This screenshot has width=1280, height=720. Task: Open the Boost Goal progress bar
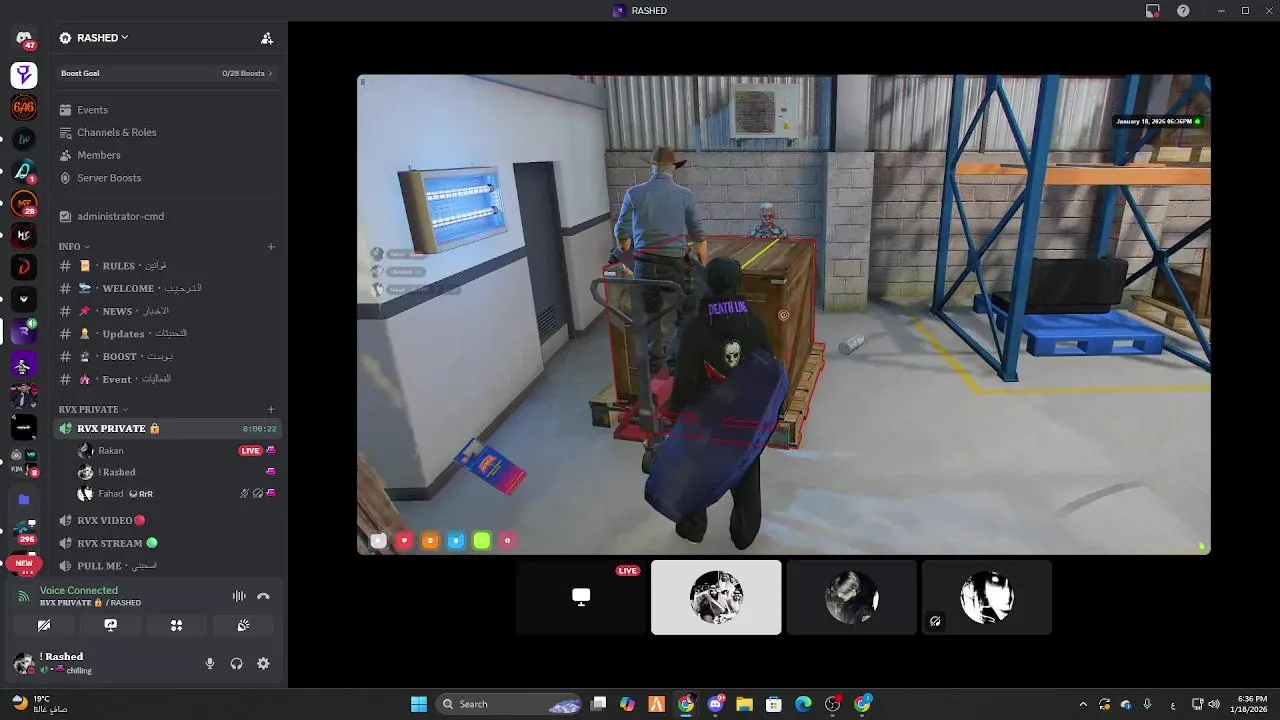pyautogui.click(x=167, y=73)
